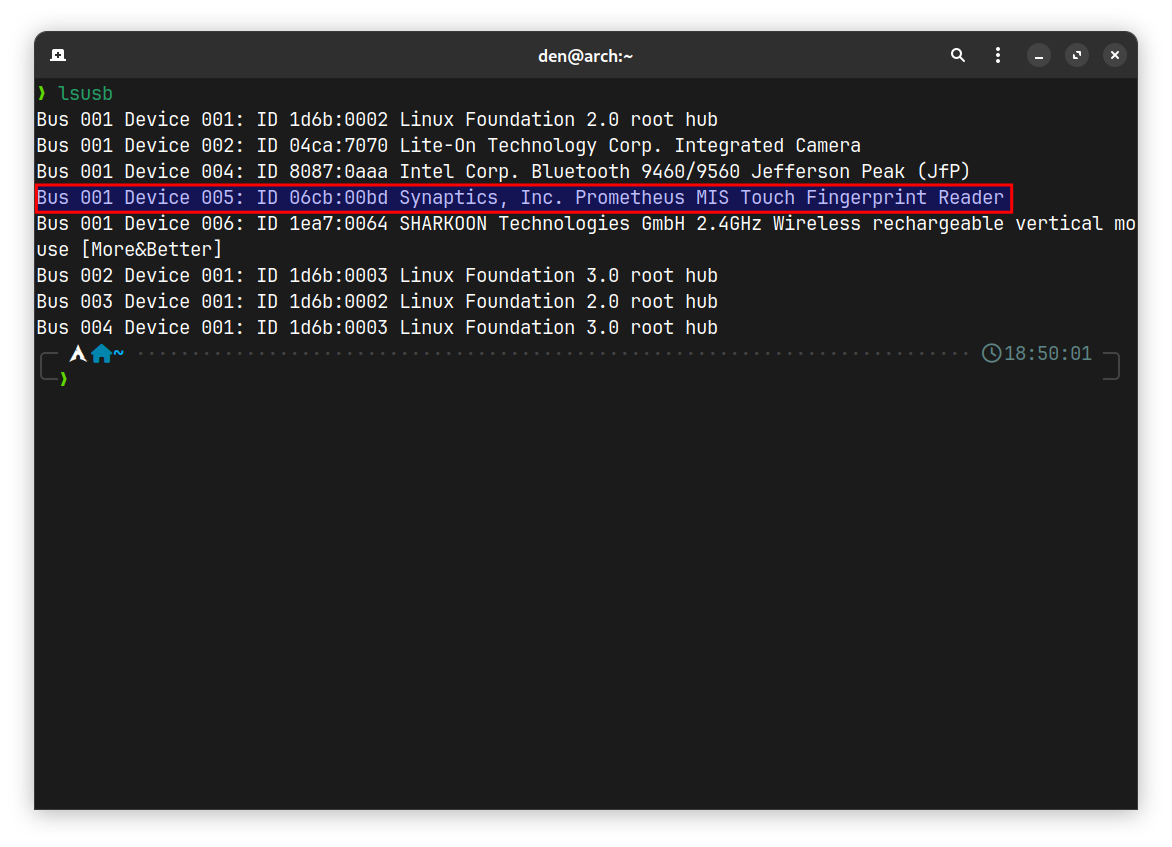Click the device ID 1ea7:0064
Image resolution: width=1172 pixels, height=847 pixels.
click(339, 224)
